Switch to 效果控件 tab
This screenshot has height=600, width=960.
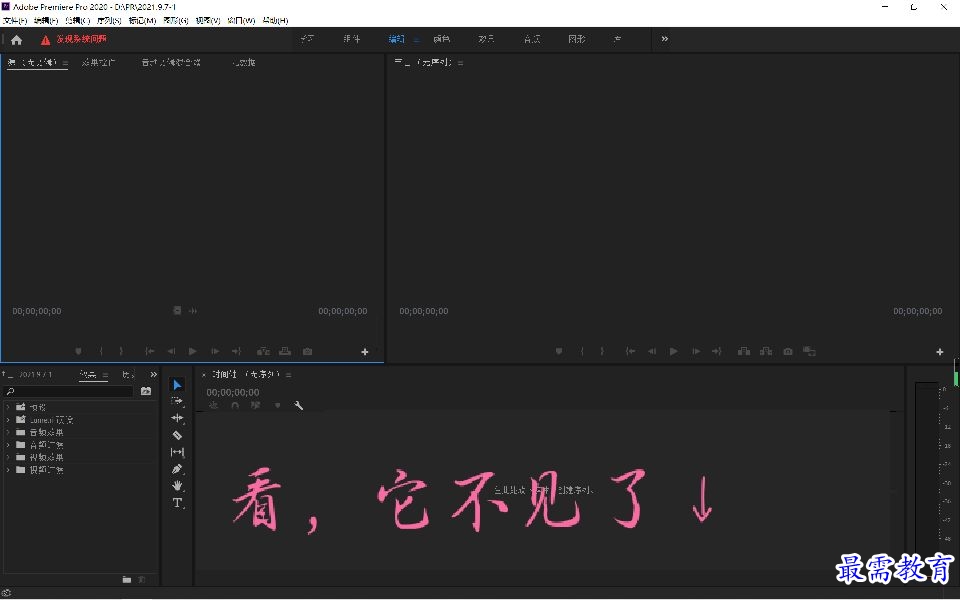[98, 62]
